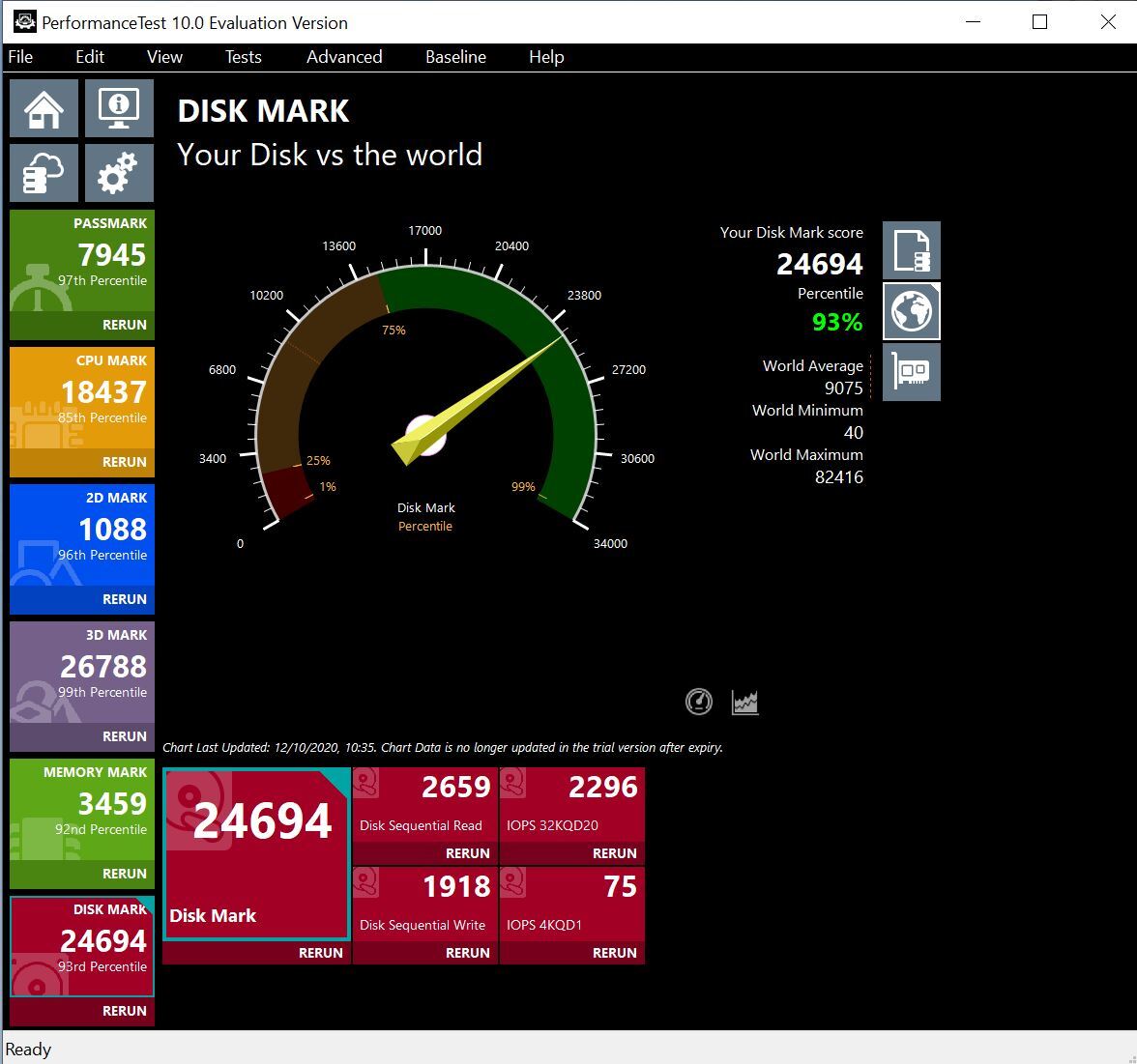
Task: Rerun the Disk Sequential Read test
Action: (x=468, y=853)
